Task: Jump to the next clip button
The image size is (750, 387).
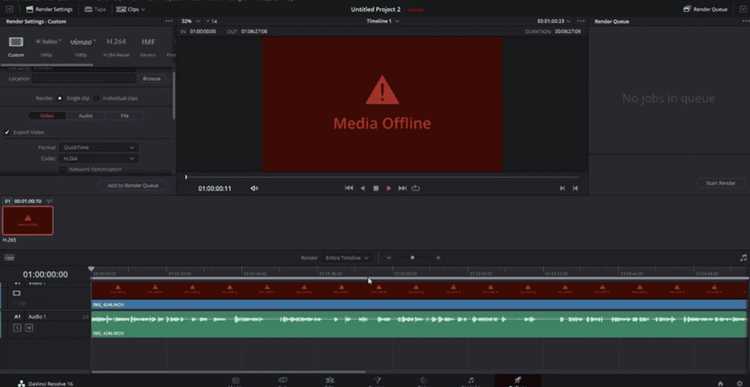Action: (x=575, y=188)
